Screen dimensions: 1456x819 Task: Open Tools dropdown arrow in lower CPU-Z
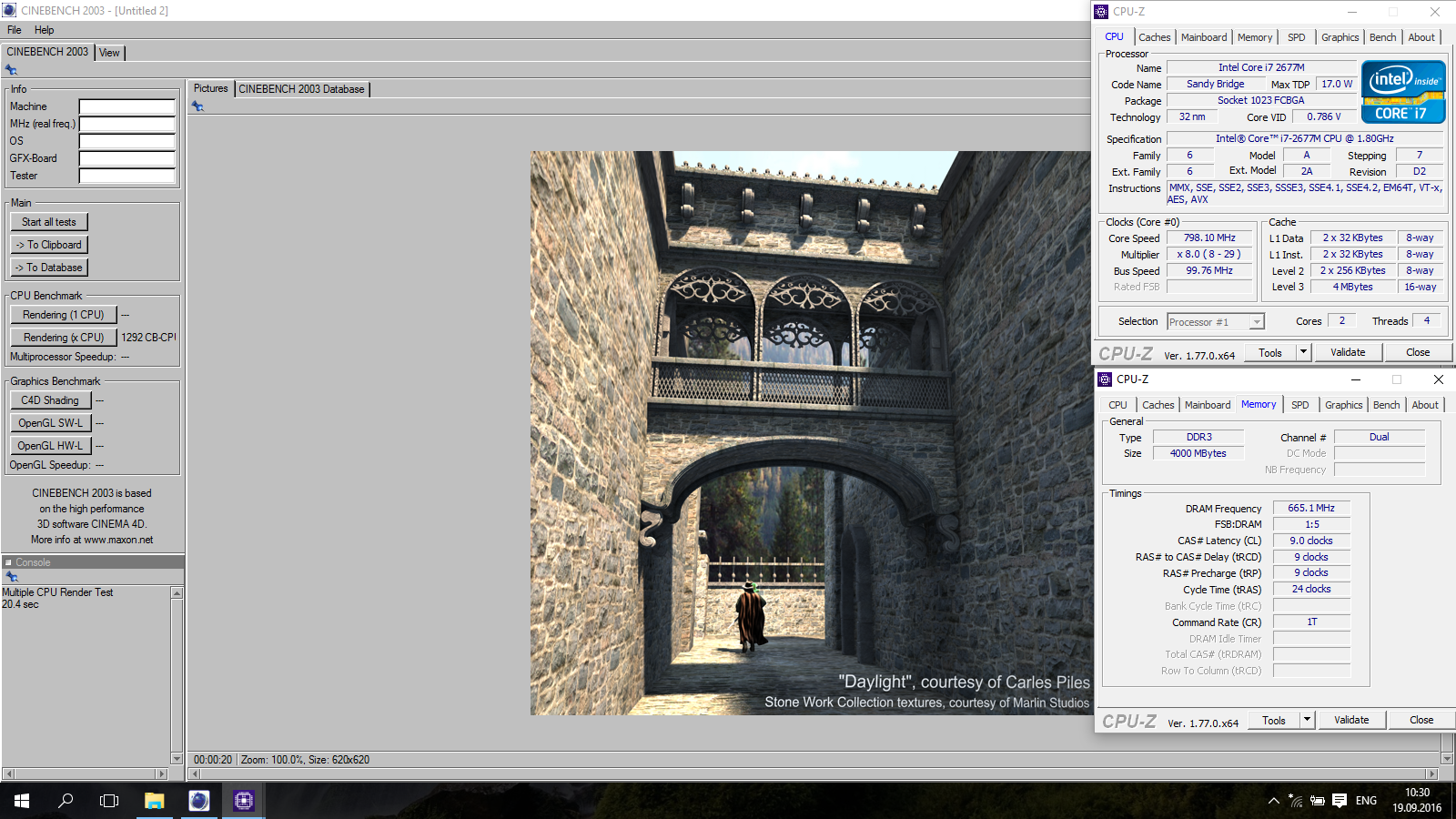1307,720
